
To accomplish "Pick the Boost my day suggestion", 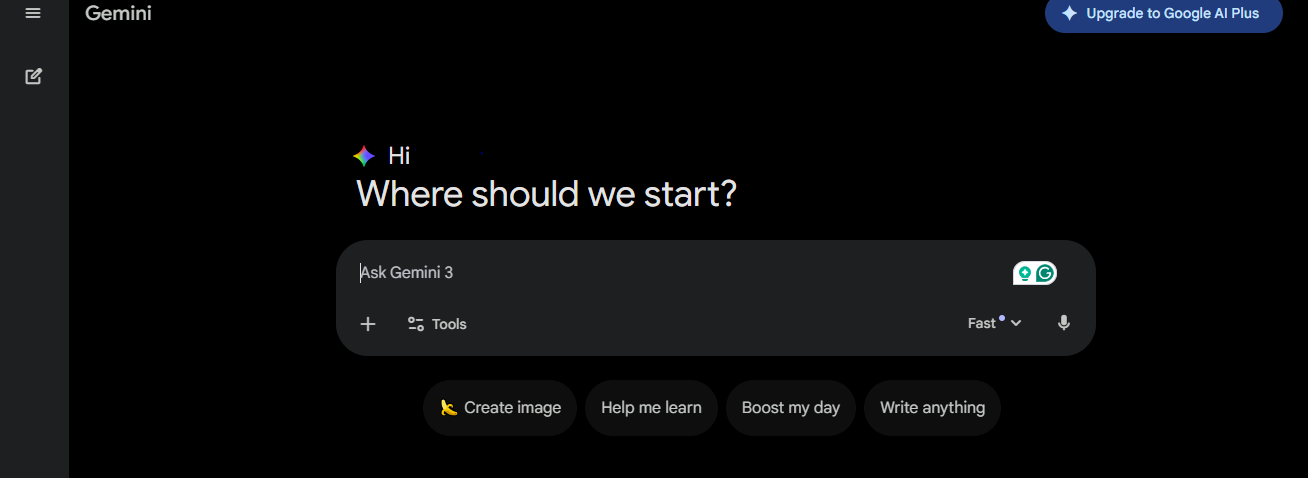I will tap(791, 408).
